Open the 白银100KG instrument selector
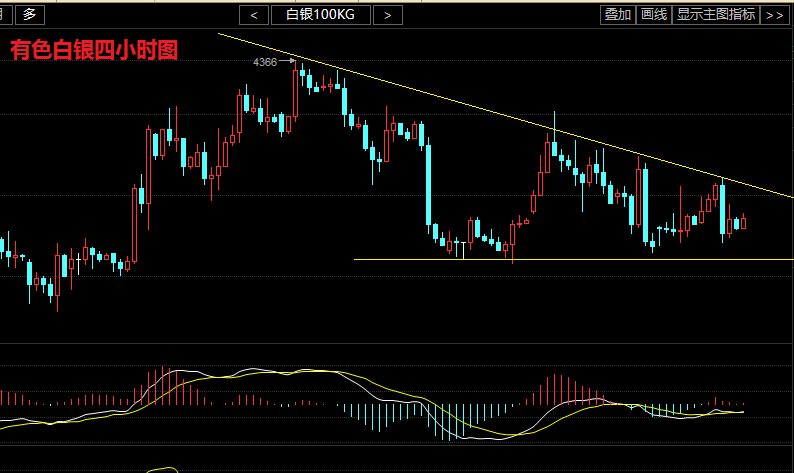Viewport: 794px width, 473px height. (321, 14)
